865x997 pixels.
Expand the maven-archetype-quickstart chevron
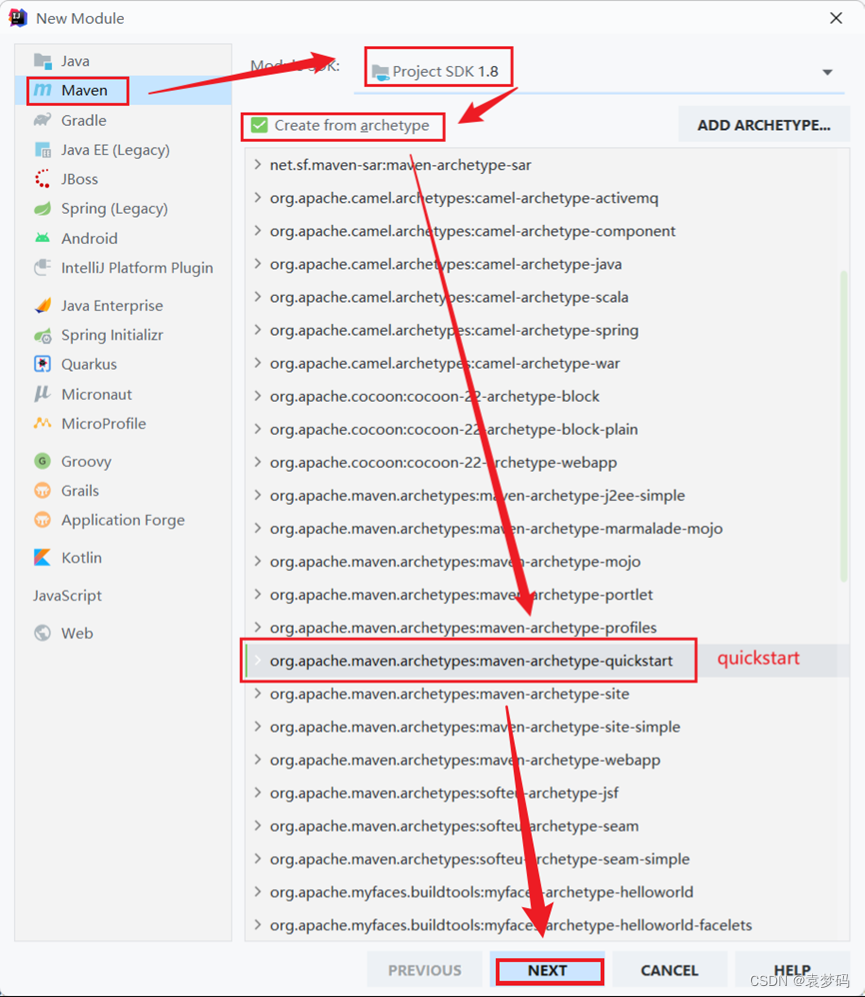click(x=258, y=661)
